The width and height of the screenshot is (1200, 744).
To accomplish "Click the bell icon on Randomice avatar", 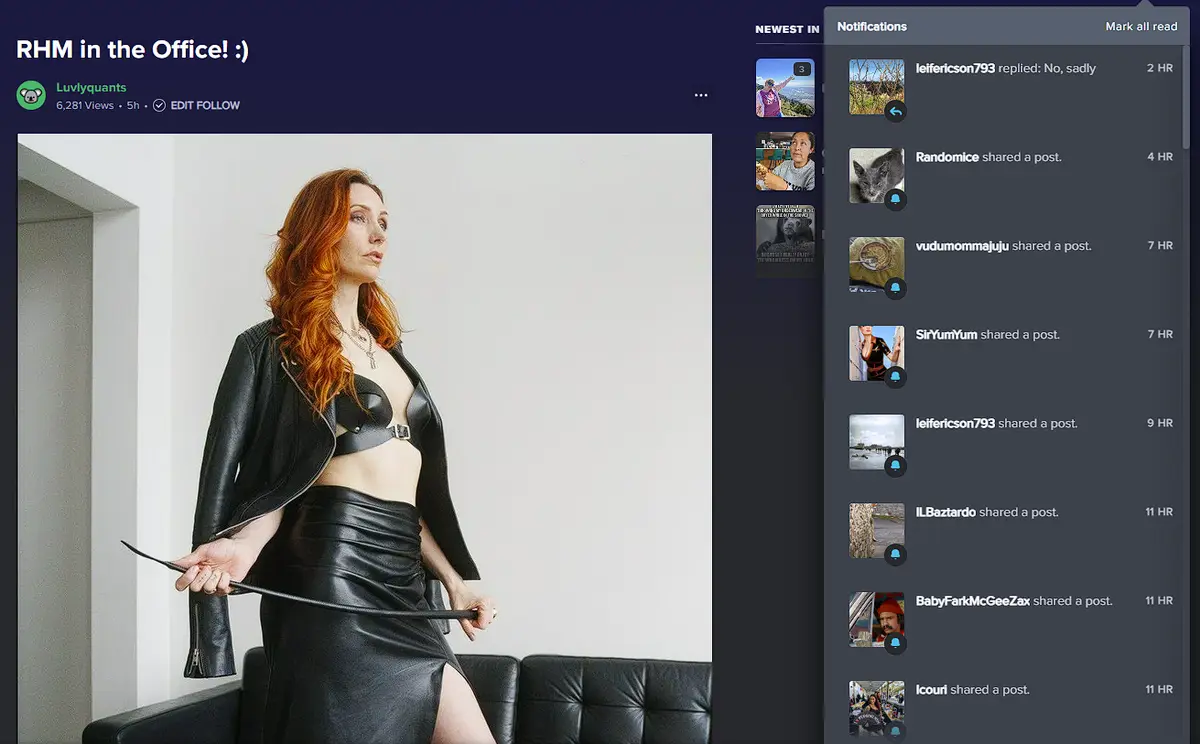I will tap(895, 200).
